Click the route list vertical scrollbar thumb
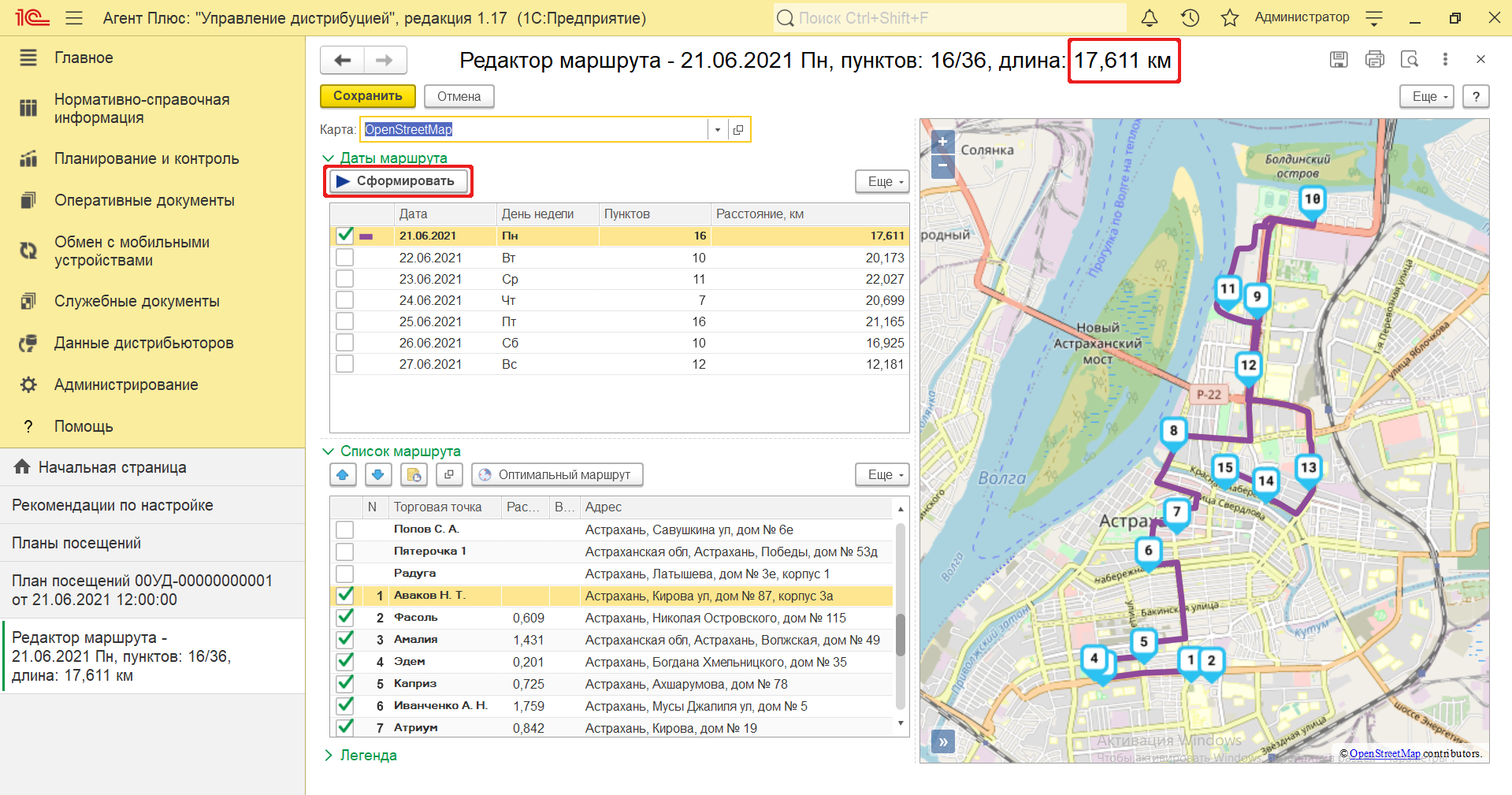The image size is (1512, 795). [x=900, y=634]
